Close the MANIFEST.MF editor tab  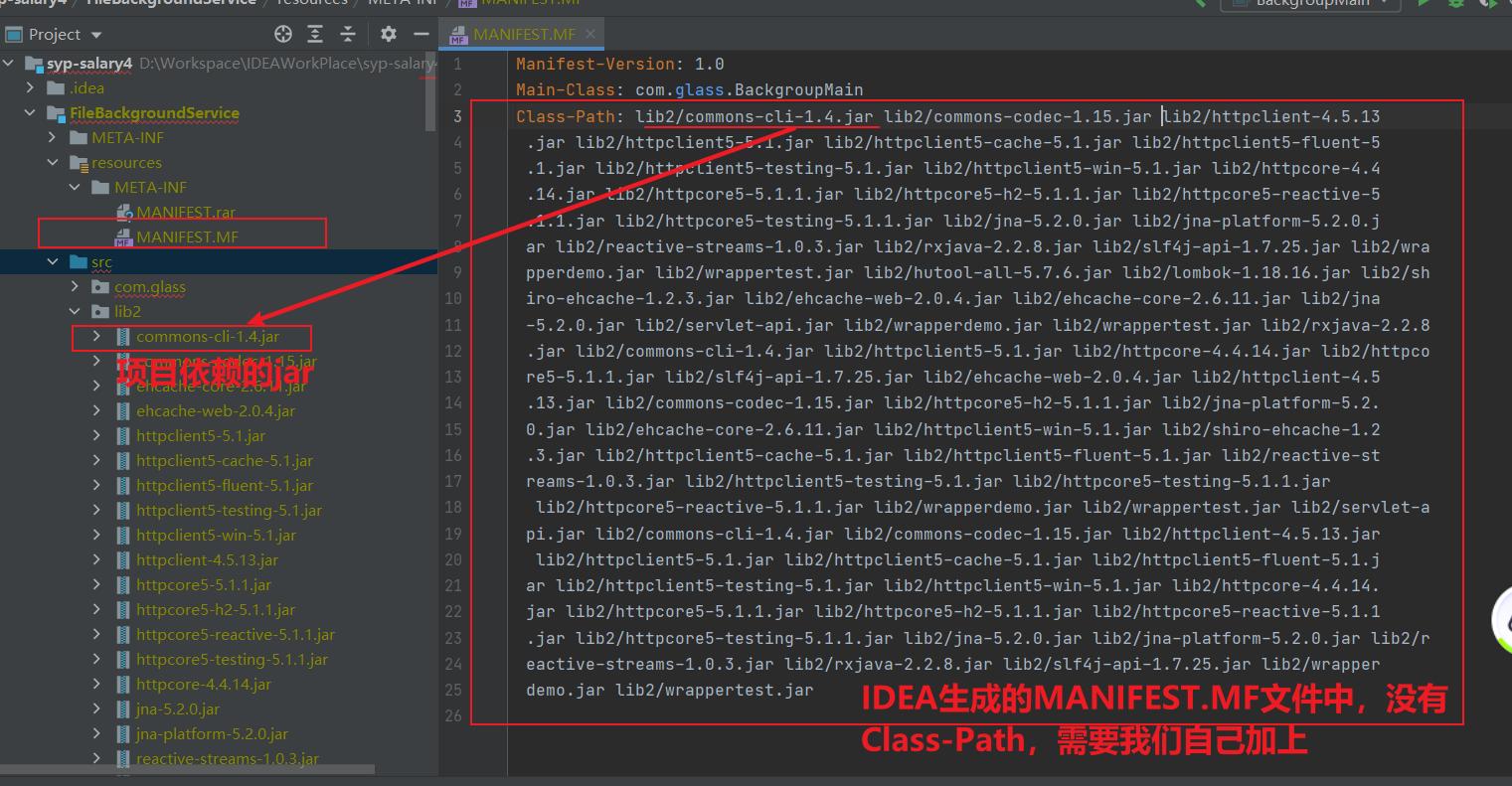(x=590, y=34)
